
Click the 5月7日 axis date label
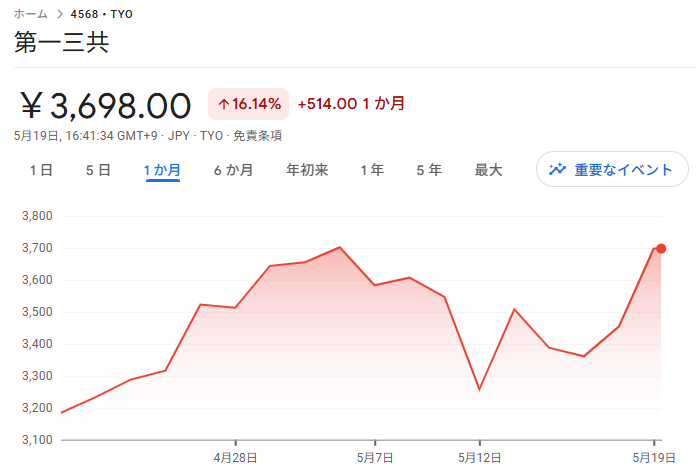pos(375,458)
